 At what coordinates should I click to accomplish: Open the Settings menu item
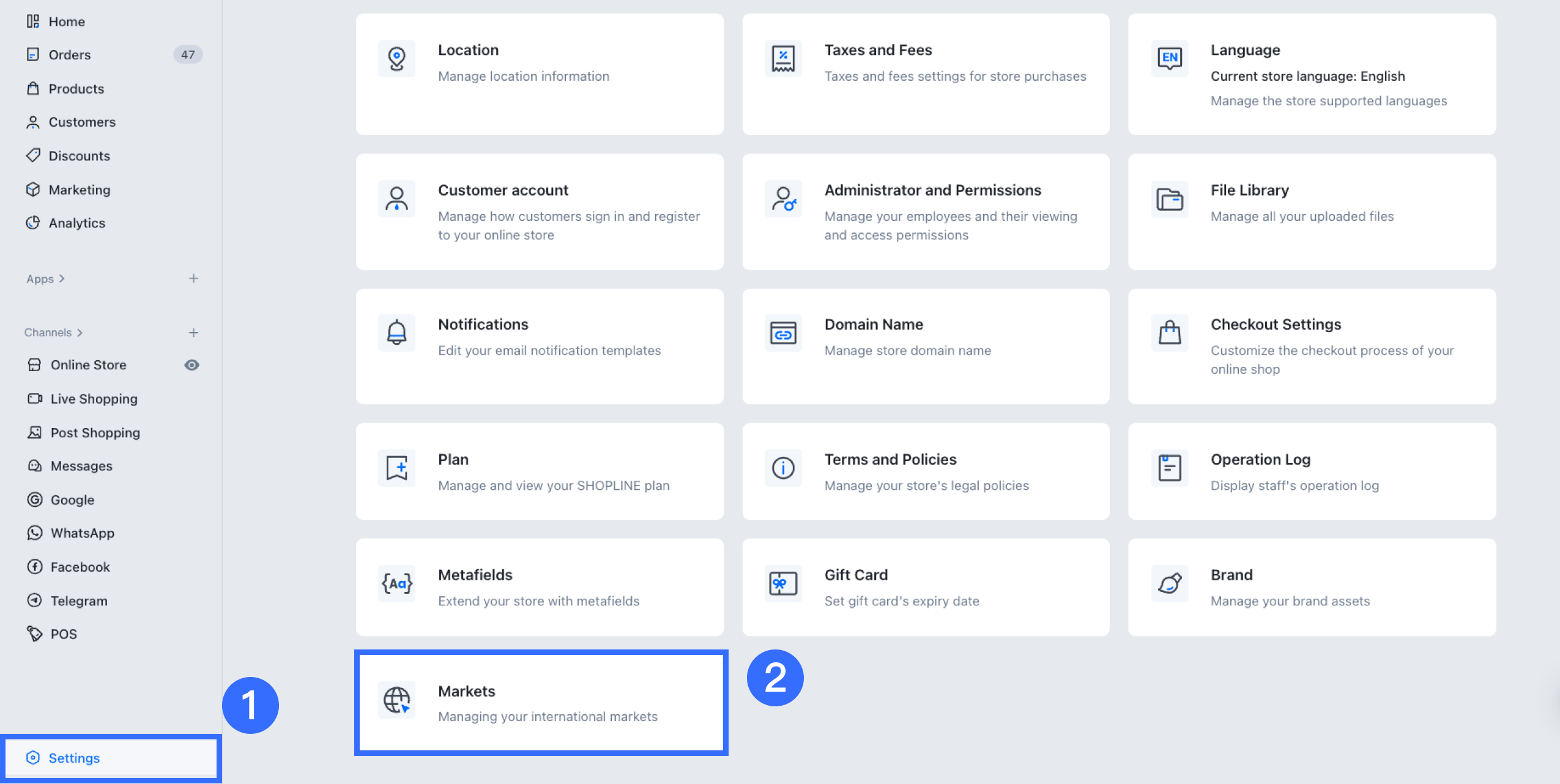tap(74, 758)
